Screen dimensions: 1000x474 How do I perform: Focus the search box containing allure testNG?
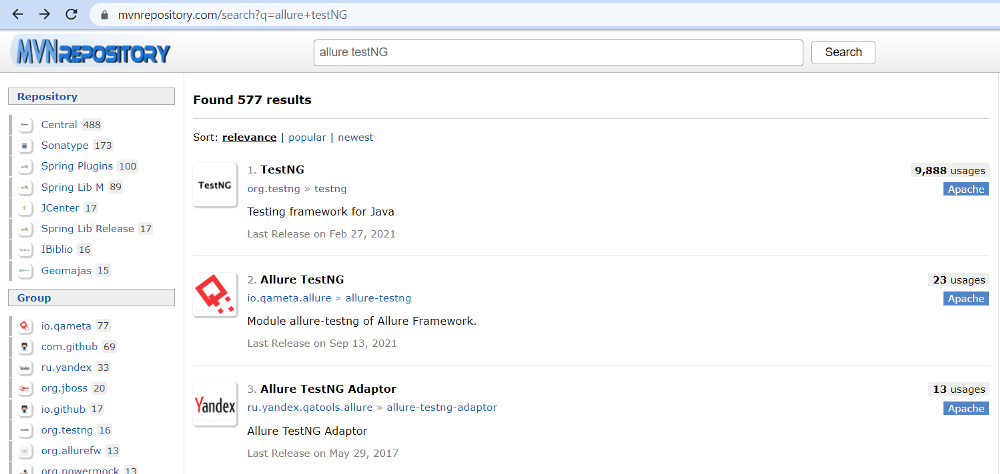pos(558,52)
